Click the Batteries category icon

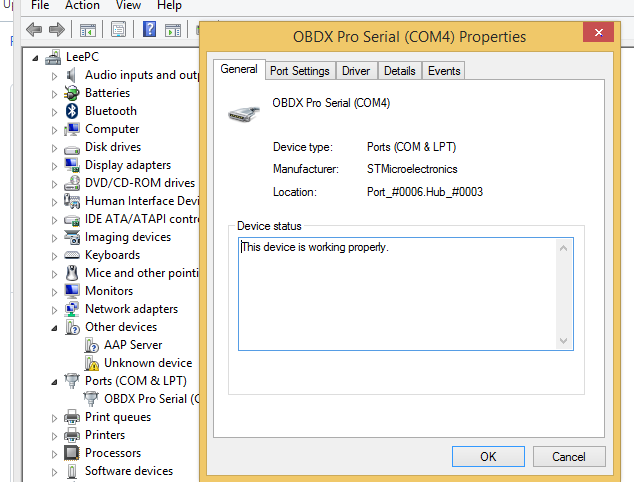[72, 93]
